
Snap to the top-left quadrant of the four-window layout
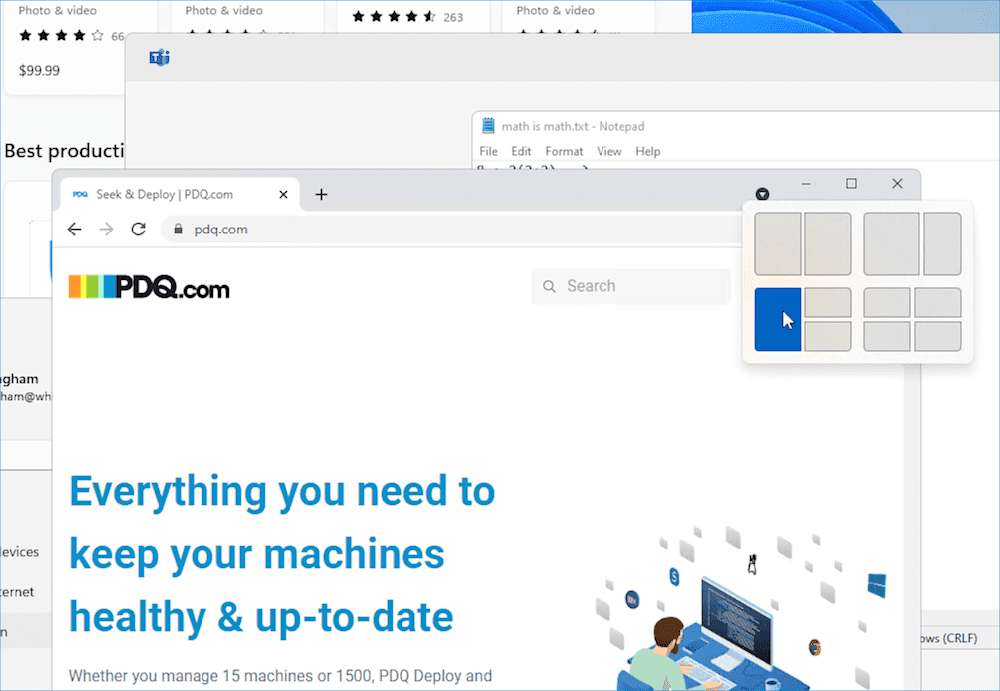pyautogui.click(x=886, y=302)
